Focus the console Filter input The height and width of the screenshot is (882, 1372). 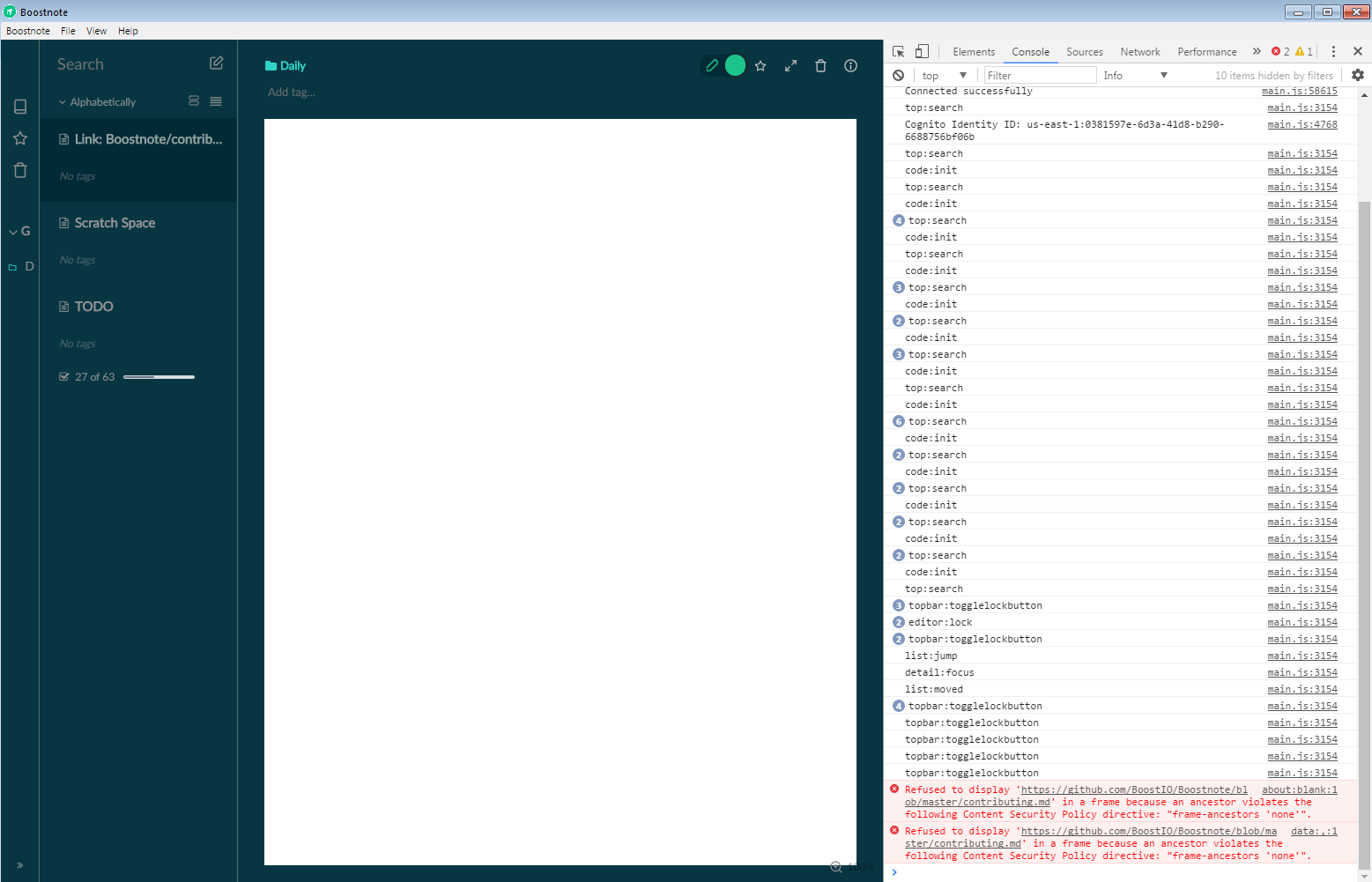click(1040, 76)
